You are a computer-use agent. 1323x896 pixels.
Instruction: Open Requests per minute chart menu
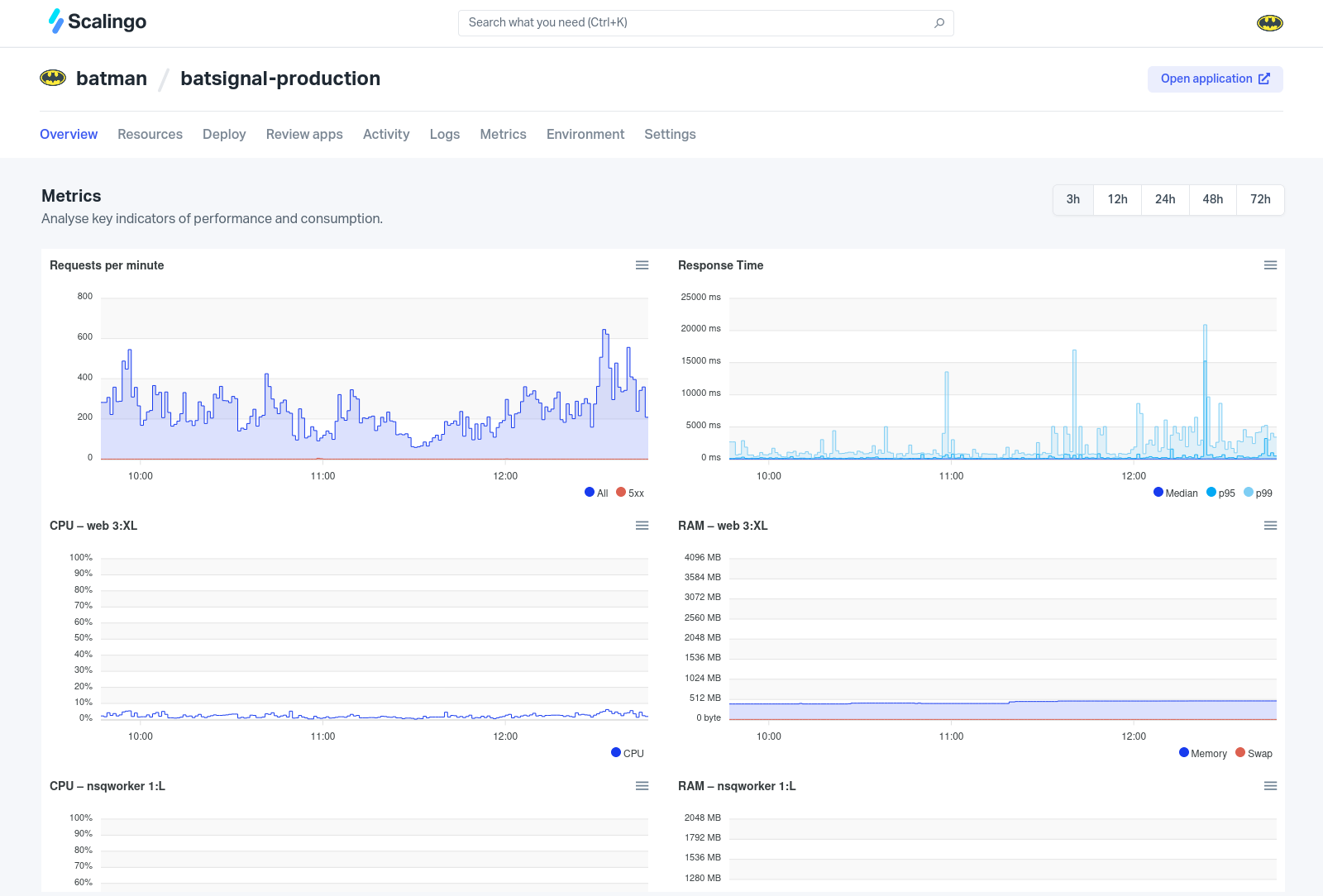642,265
